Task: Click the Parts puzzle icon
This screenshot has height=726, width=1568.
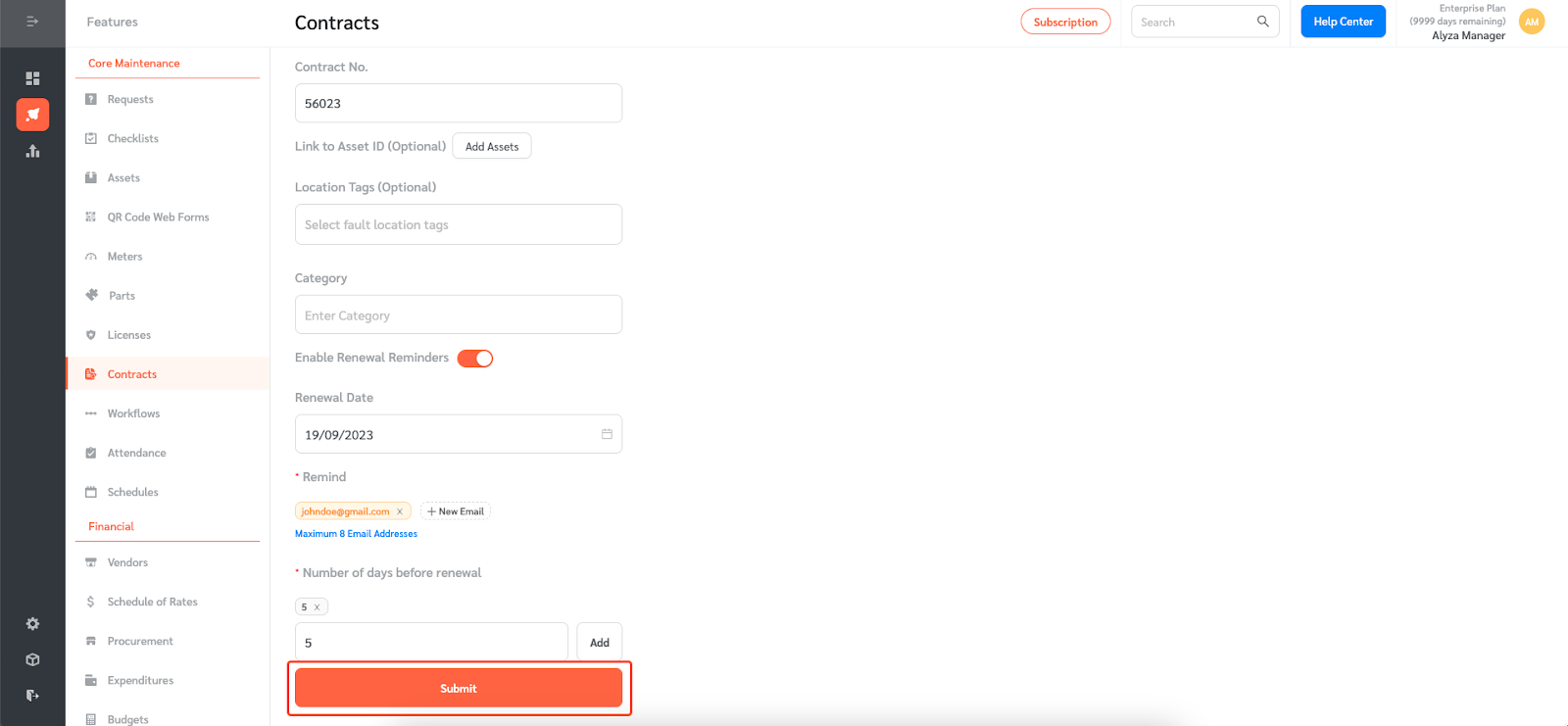Action: point(92,295)
